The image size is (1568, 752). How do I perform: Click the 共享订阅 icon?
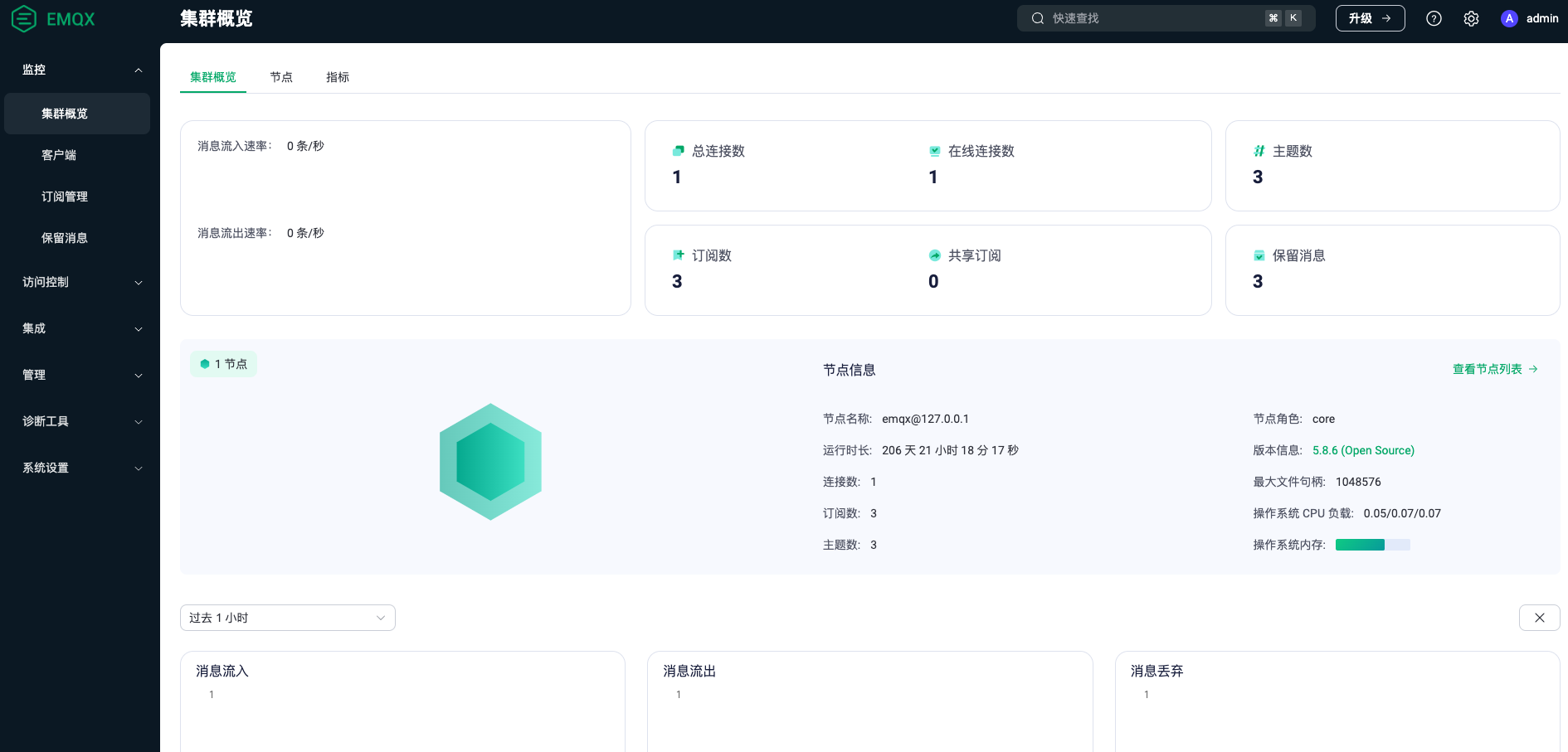pos(935,255)
